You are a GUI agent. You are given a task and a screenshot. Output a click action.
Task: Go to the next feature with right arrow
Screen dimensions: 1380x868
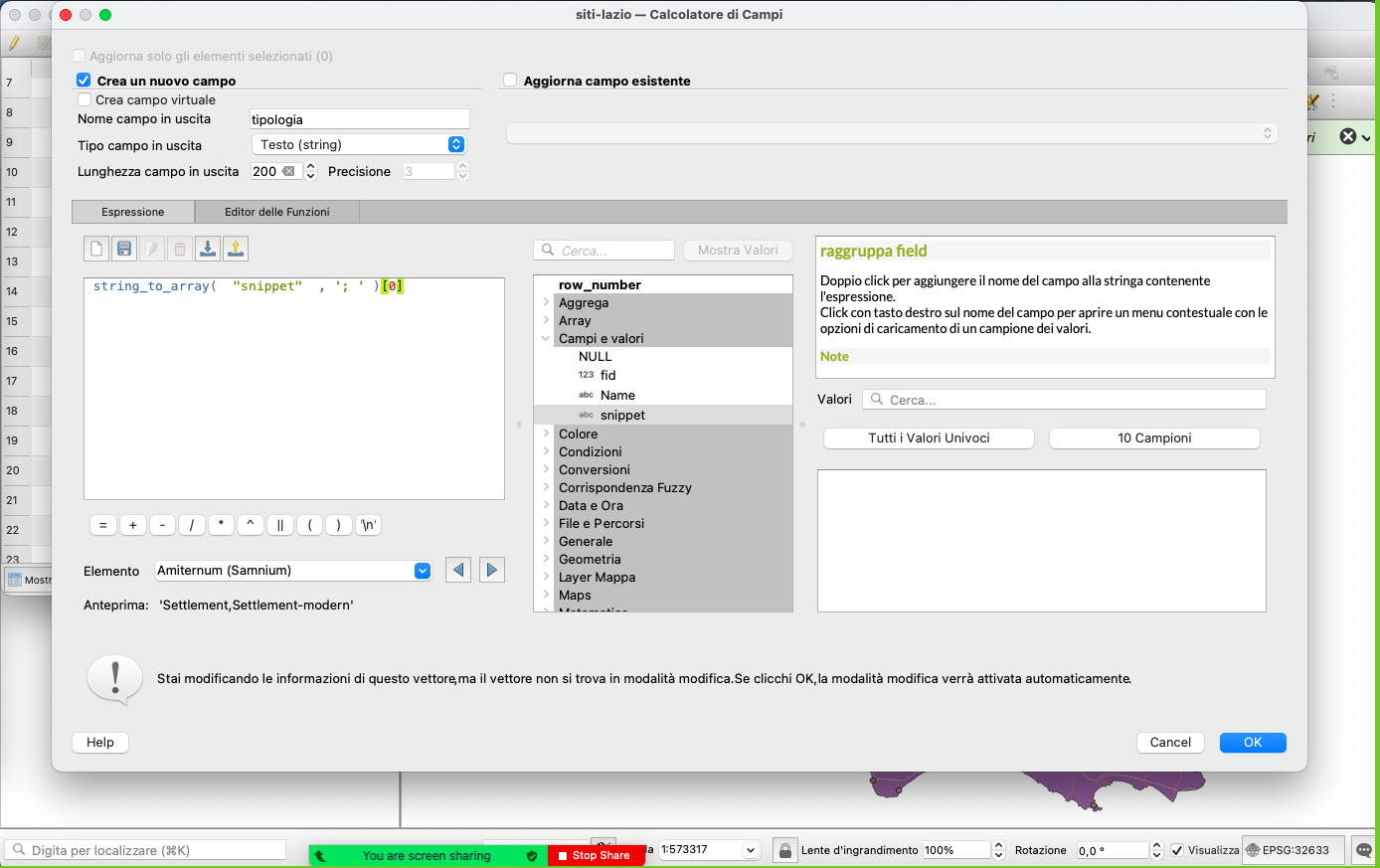(x=492, y=570)
